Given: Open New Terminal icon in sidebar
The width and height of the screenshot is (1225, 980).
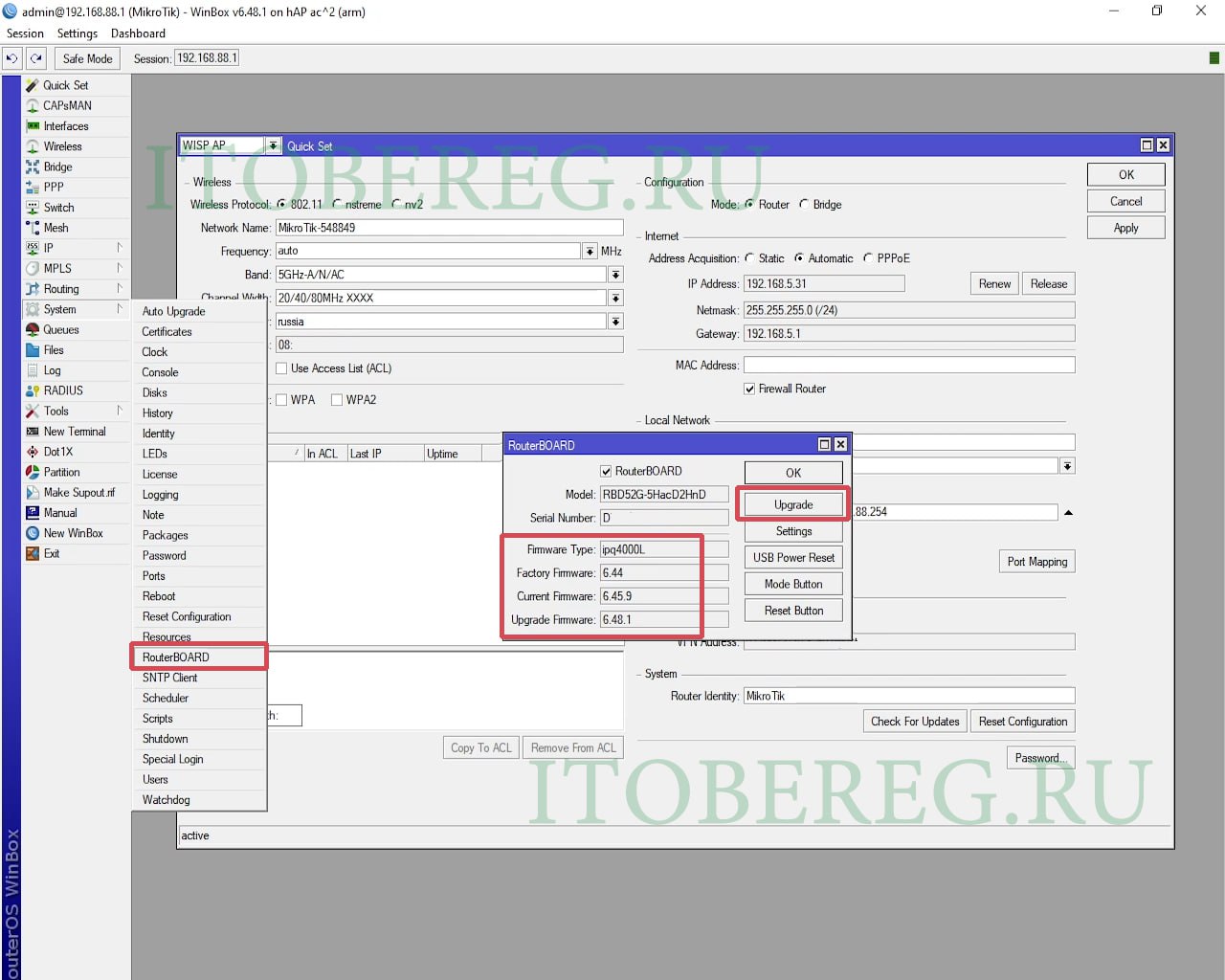Looking at the screenshot, I should [33, 432].
